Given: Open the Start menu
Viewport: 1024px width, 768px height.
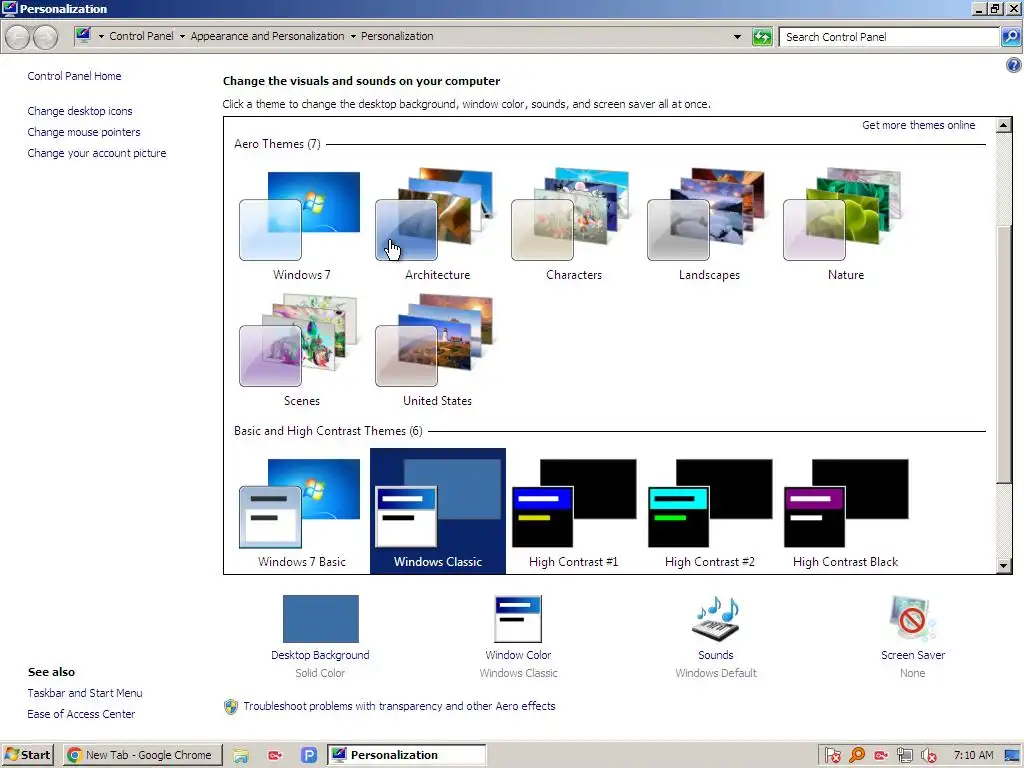Looking at the screenshot, I should (x=27, y=755).
